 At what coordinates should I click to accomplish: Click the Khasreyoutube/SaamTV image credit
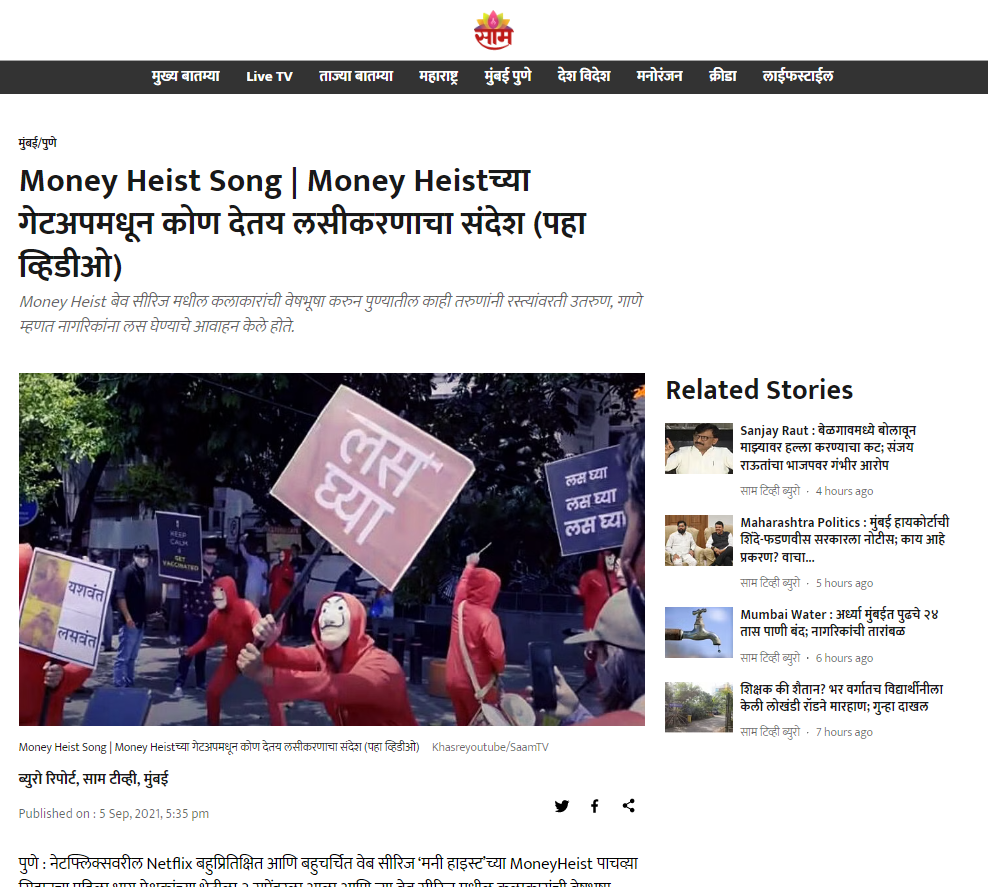490,747
